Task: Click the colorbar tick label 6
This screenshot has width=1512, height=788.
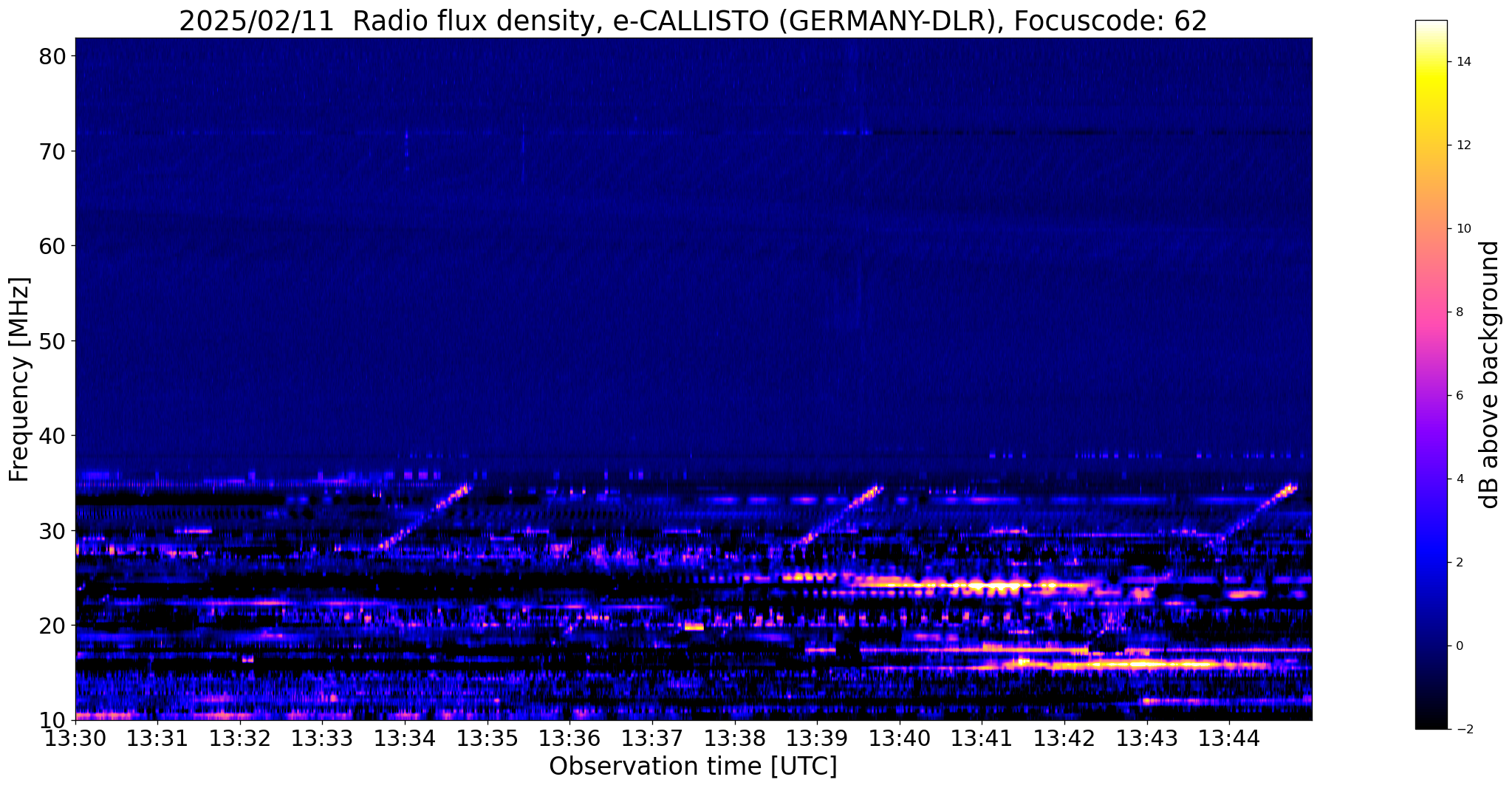Action: click(x=1460, y=396)
